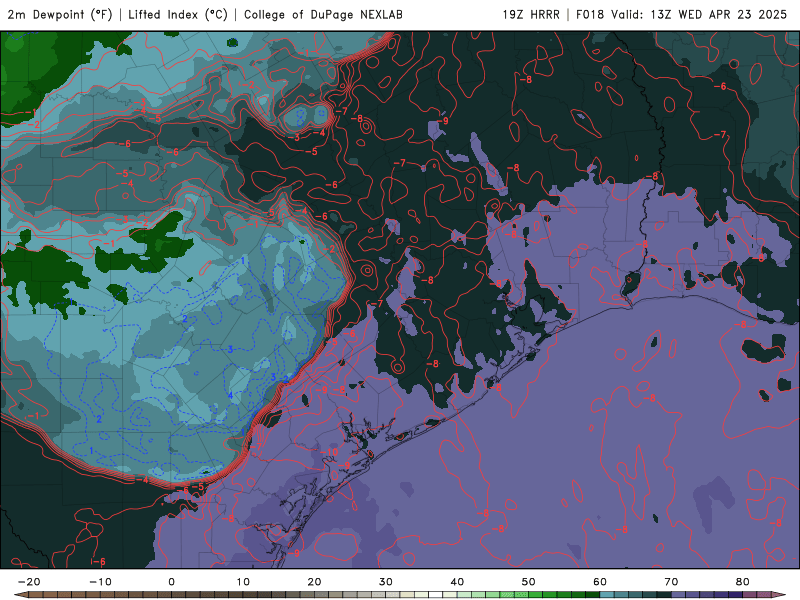The image size is (800, 600).
Task: Click the right arrow end of the color bar
Action: click(779, 595)
